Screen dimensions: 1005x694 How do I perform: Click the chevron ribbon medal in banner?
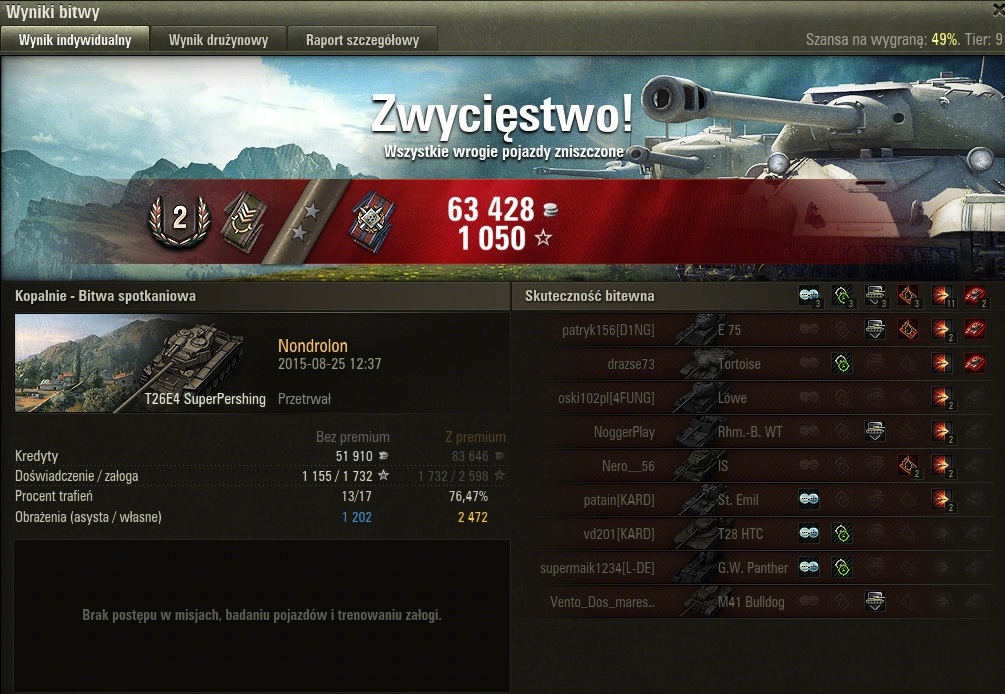(244, 221)
